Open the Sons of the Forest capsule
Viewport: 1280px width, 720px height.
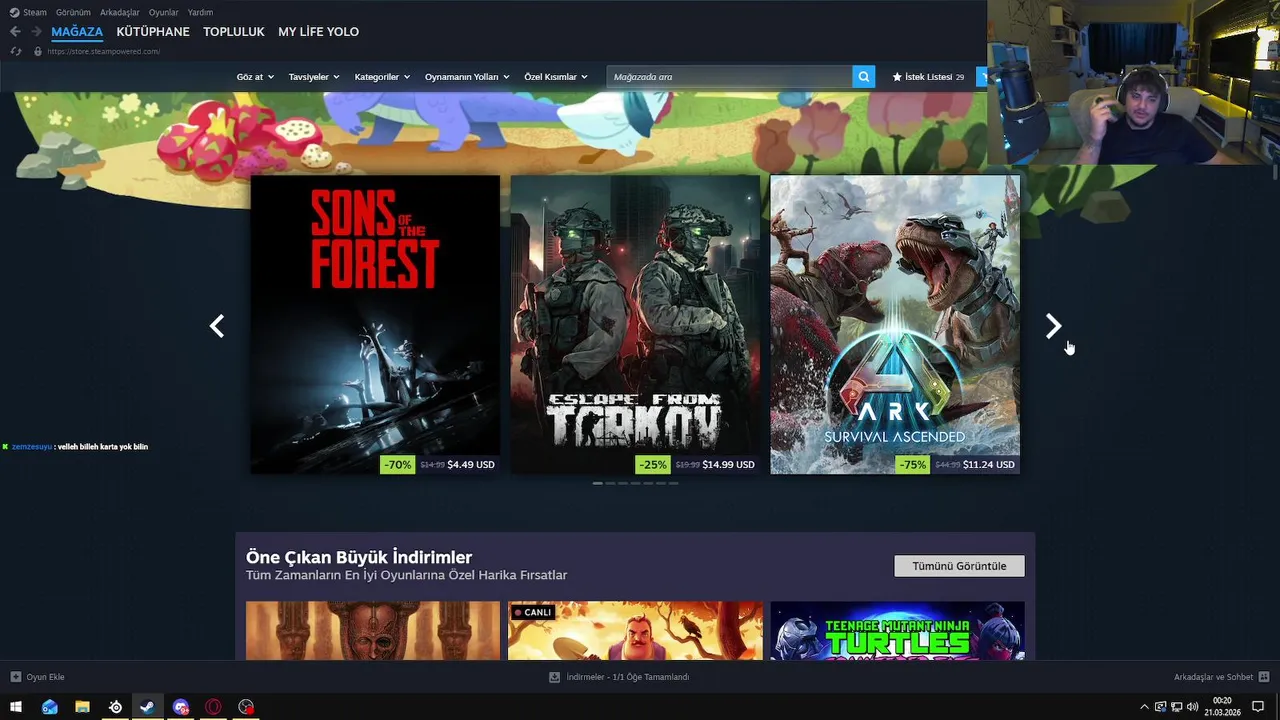tap(375, 325)
